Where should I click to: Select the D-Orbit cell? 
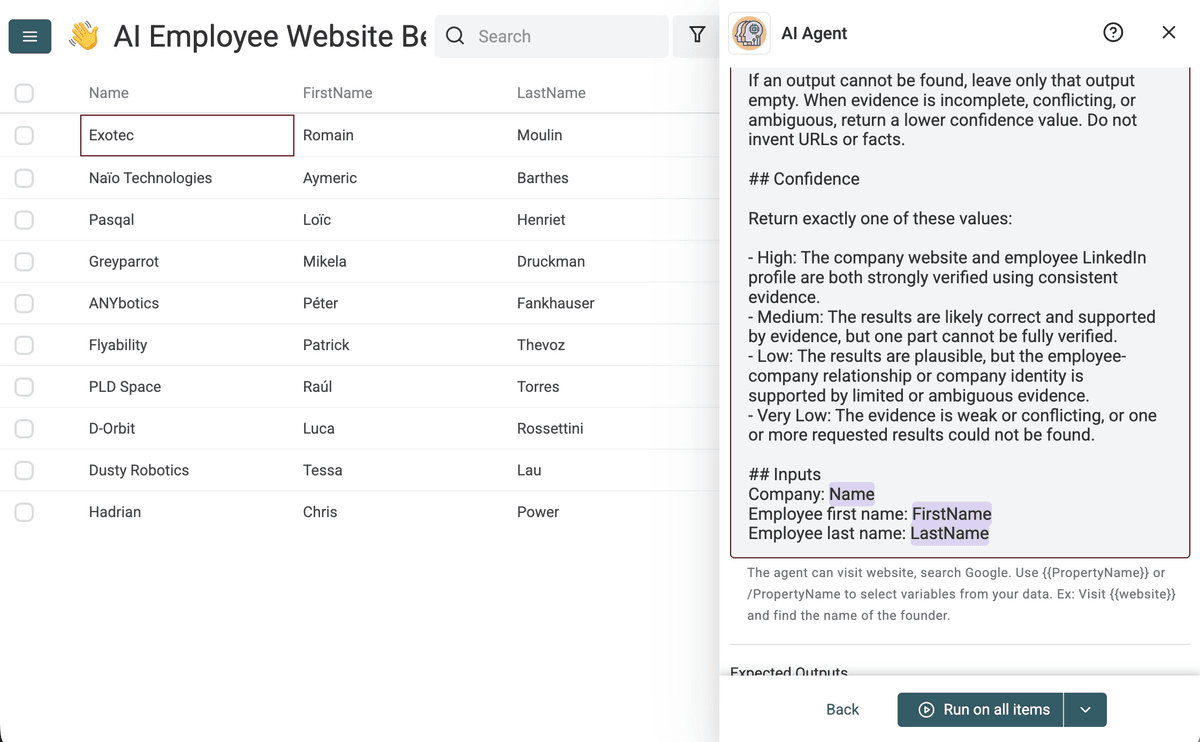click(187, 429)
